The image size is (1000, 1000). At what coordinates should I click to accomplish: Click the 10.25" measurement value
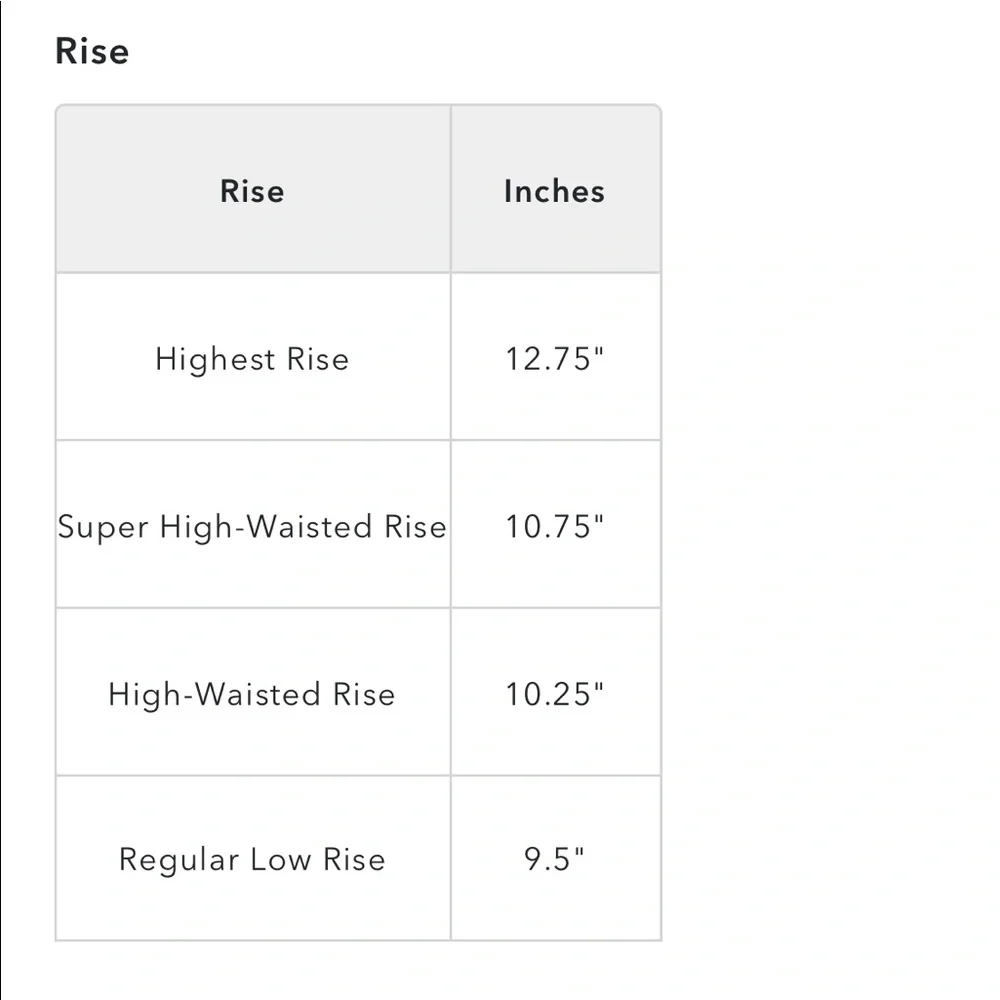pyautogui.click(x=555, y=694)
